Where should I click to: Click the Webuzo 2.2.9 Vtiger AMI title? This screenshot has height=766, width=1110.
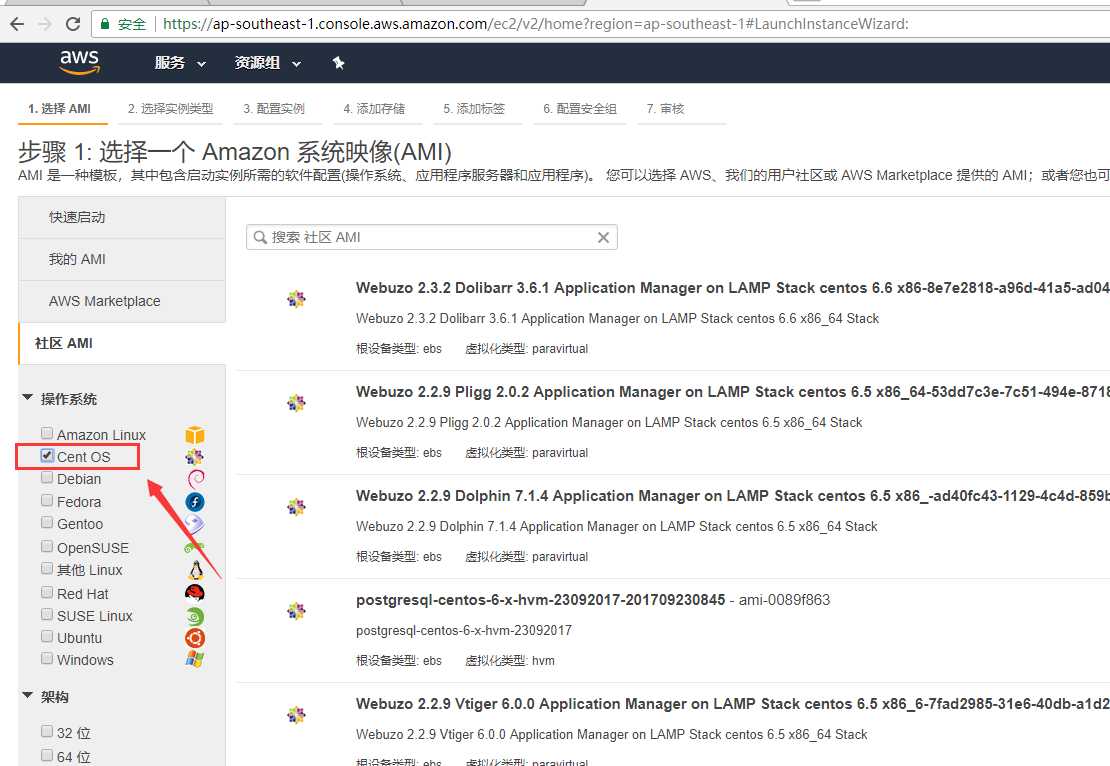click(732, 704)
